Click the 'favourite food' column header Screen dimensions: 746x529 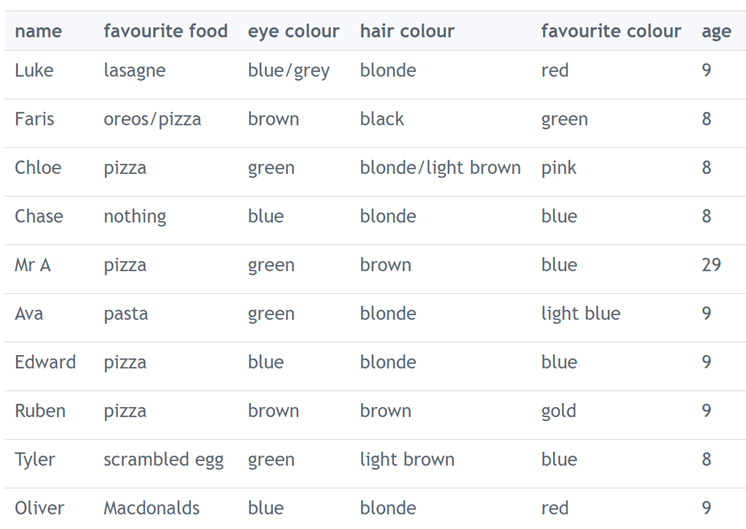[x=165, y=31]
